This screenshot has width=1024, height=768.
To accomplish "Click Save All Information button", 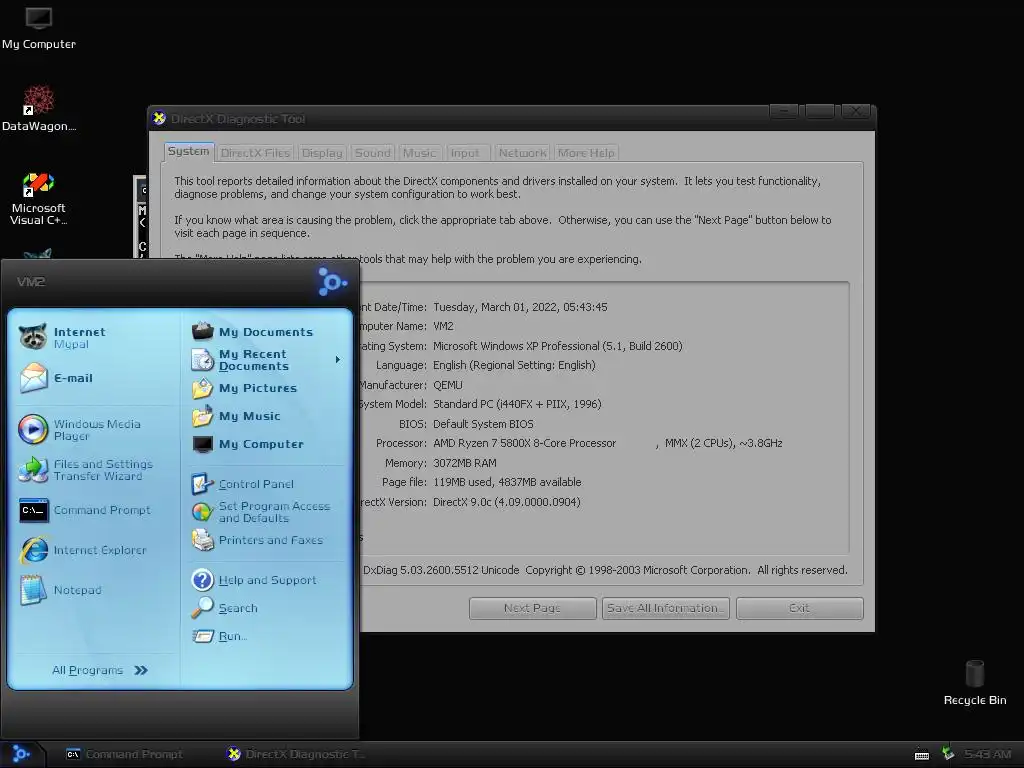I will [665, 608].
